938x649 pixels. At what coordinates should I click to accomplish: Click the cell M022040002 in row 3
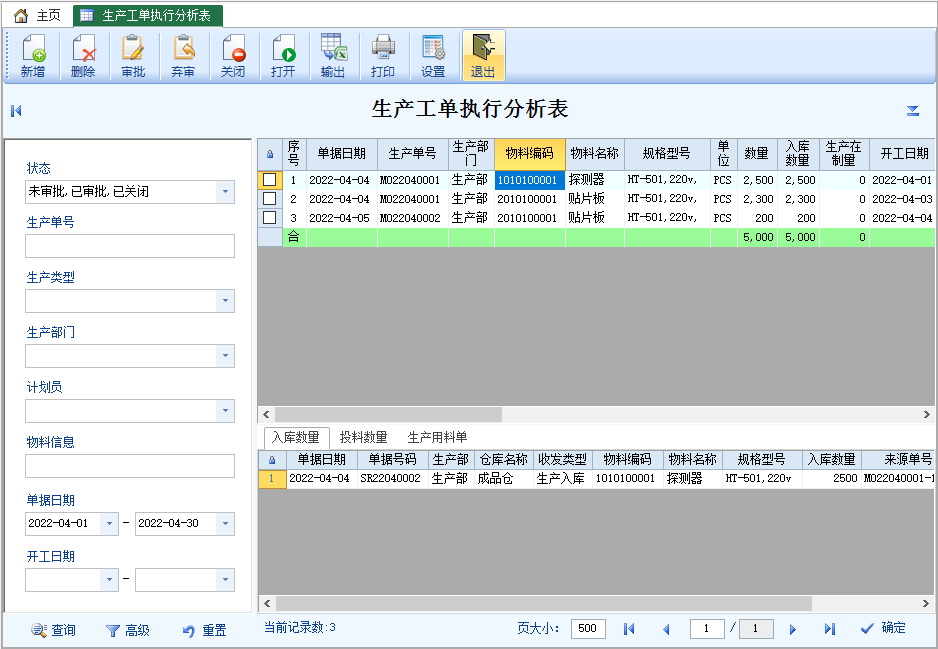413,218
